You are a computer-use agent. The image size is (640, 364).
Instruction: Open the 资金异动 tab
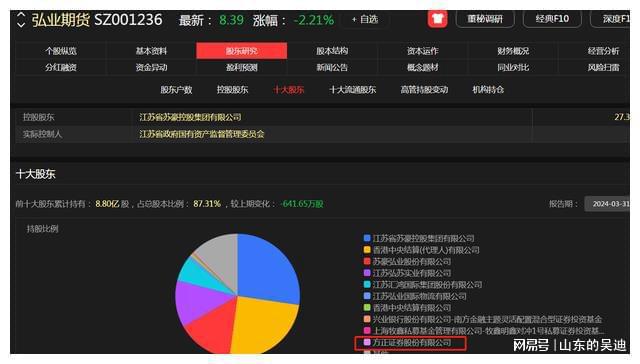pos(151,67)
